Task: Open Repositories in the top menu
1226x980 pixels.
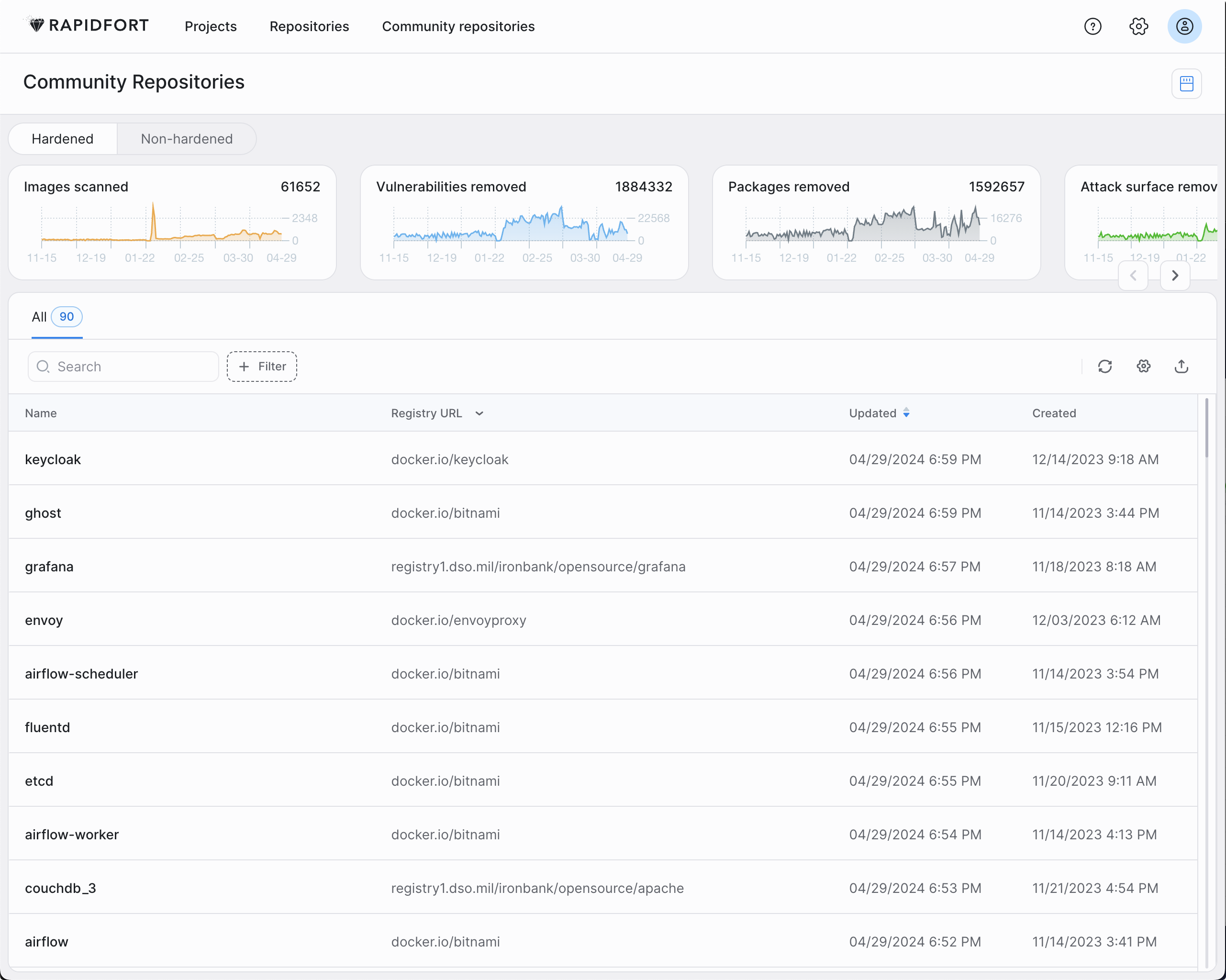Action: click(x=309, y=26)
